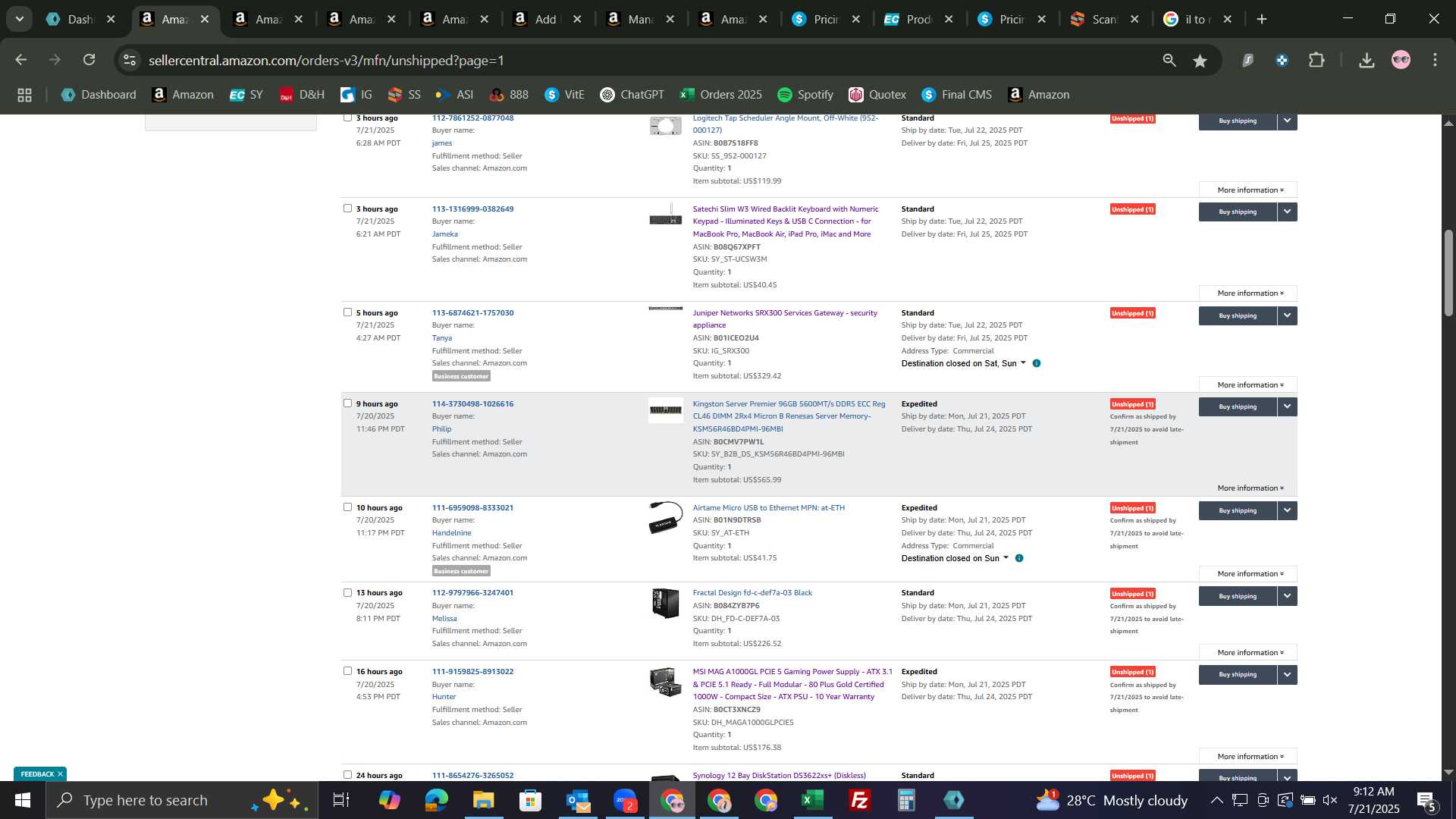
Task: Open ChatGPT bookmark
Action: [x=632, y=95]
